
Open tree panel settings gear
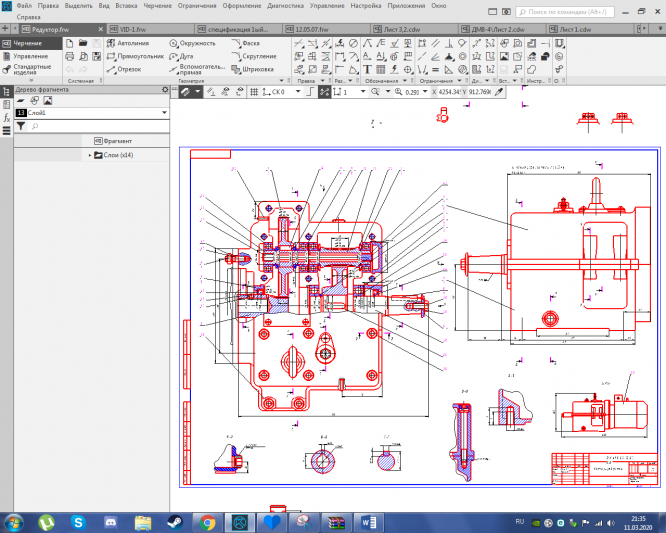pyautogui.click(x=166, y=90)
